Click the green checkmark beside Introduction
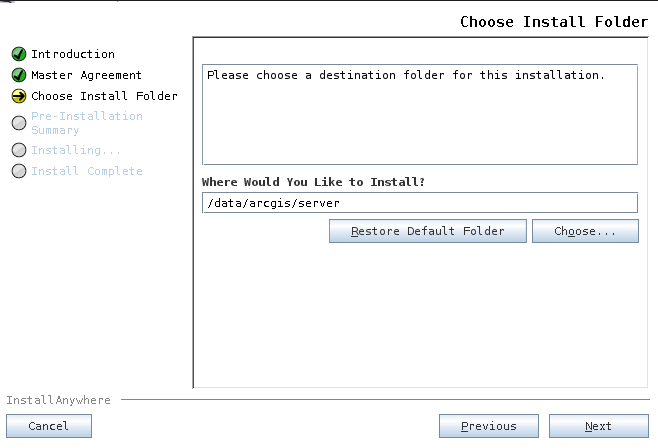The height and width of the screenshot is (448, 658). coord(19,54)
